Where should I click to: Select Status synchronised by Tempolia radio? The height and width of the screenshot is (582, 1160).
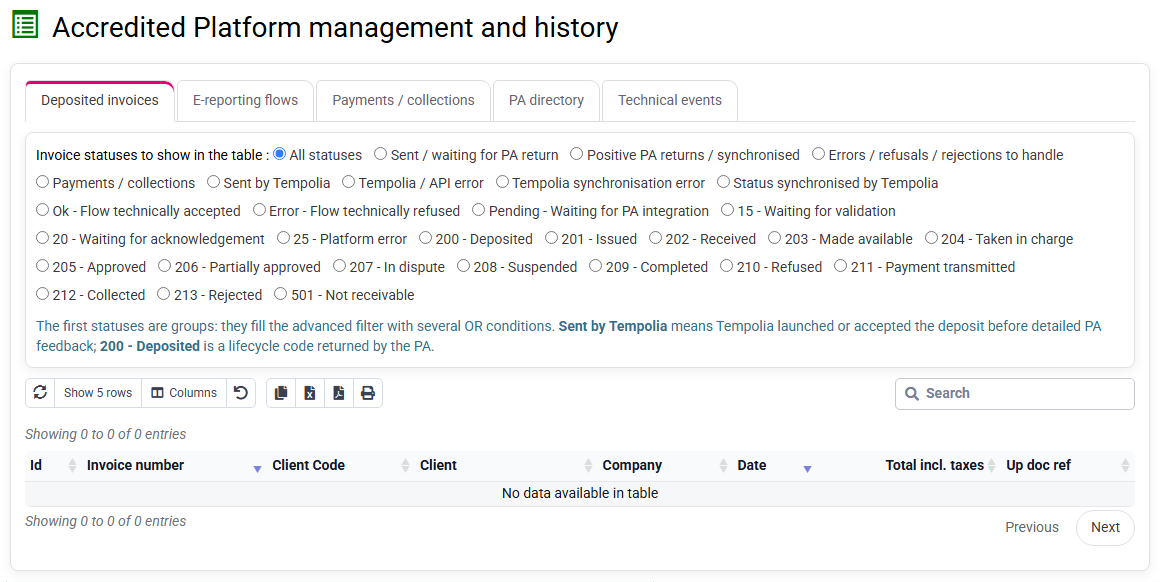pos(724,182)
